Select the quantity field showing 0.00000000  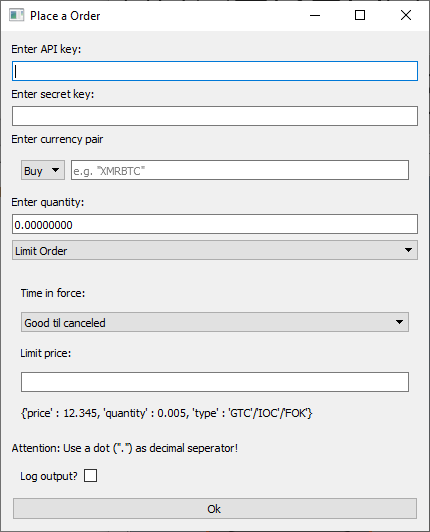click(215, 224)
